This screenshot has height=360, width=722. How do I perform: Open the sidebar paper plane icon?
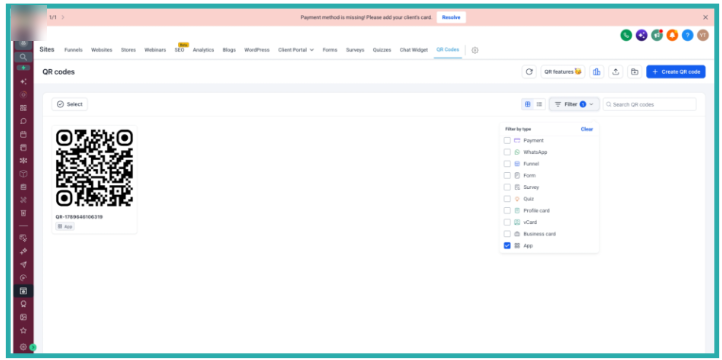point(23,265)
